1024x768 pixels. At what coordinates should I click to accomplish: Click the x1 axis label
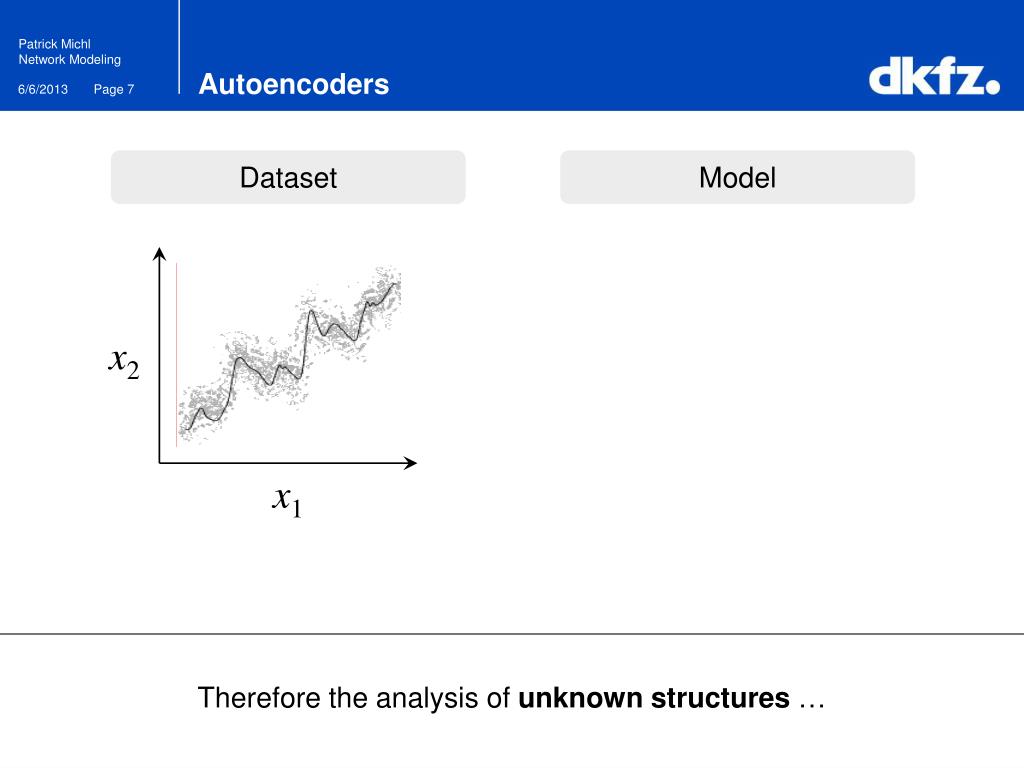[x=287, y=501]
